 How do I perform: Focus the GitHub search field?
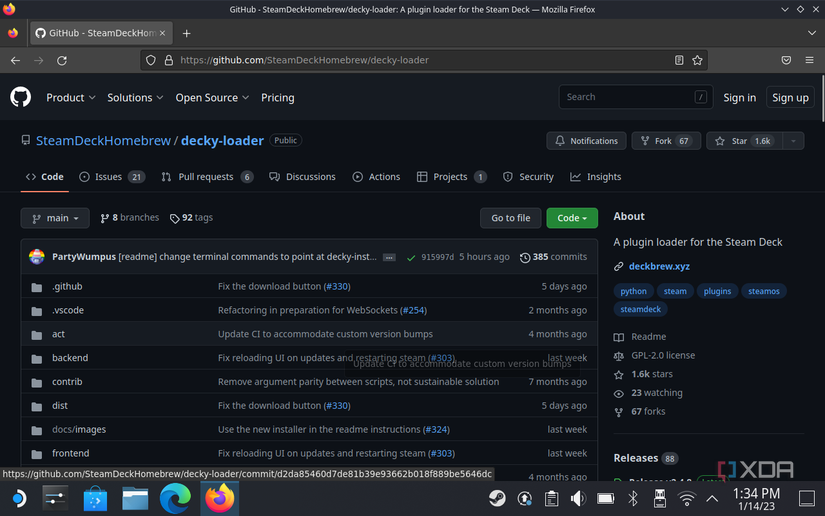(636, 97)
